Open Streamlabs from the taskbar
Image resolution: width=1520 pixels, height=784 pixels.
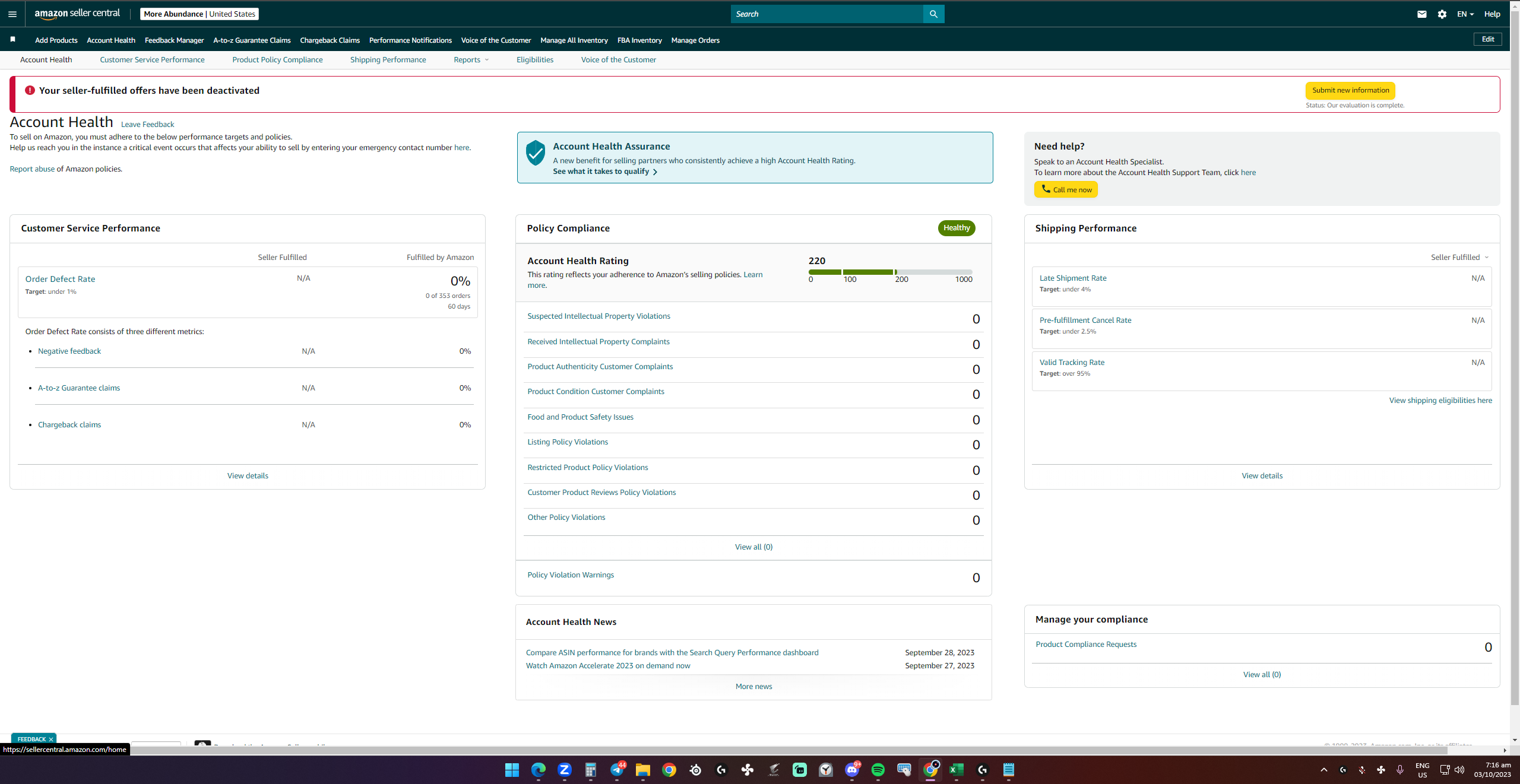tap(800, 770)
